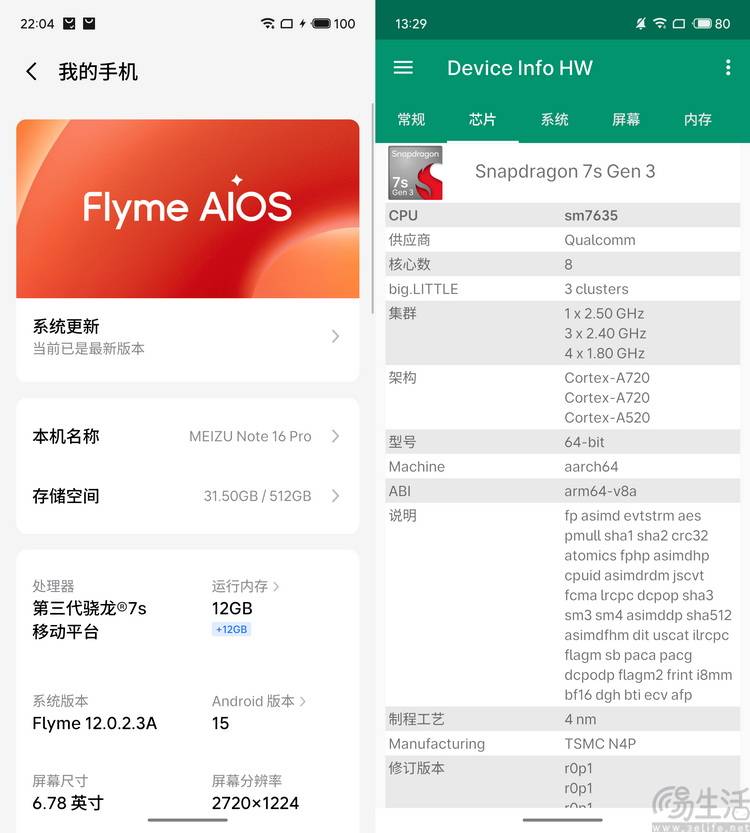Viewport: 750px width, 833px height.
Task: Open the 内存 tab
Action: pyautogui.click(x=697, y=120)
